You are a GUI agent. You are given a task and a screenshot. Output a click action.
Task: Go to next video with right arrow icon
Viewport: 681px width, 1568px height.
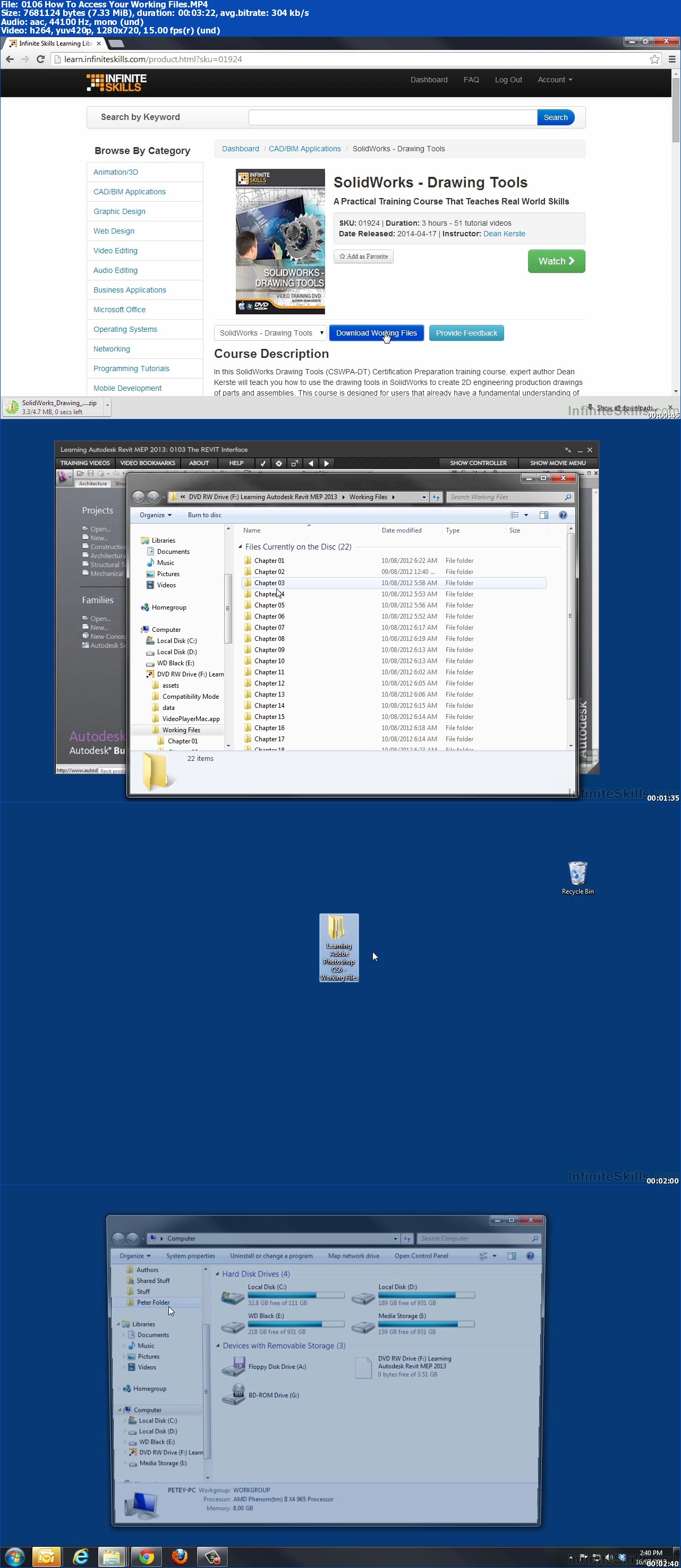(327, 463)
